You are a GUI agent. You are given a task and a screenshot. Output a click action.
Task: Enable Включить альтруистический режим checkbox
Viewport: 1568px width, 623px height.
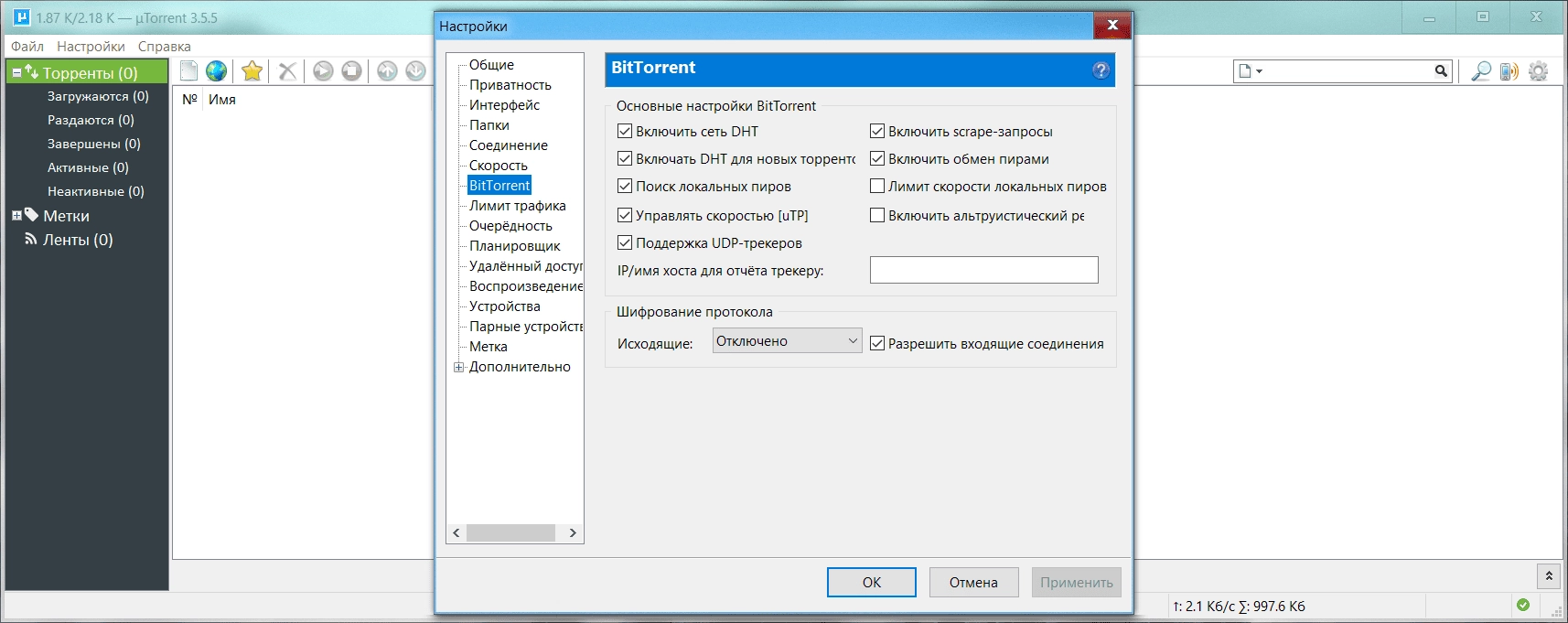877,215
